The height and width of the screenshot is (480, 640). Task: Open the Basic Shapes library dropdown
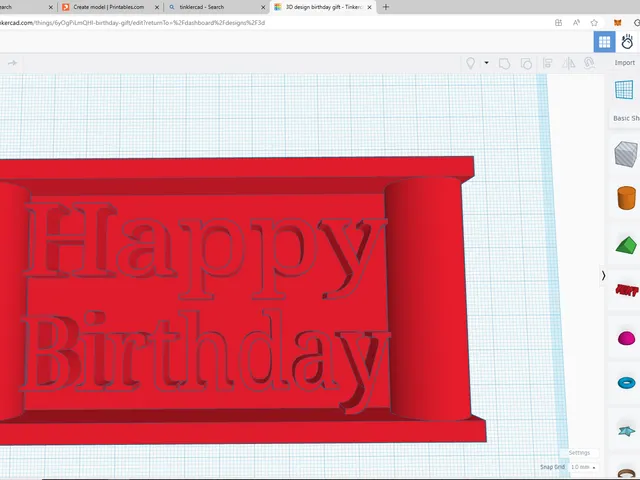pos(626,118)
